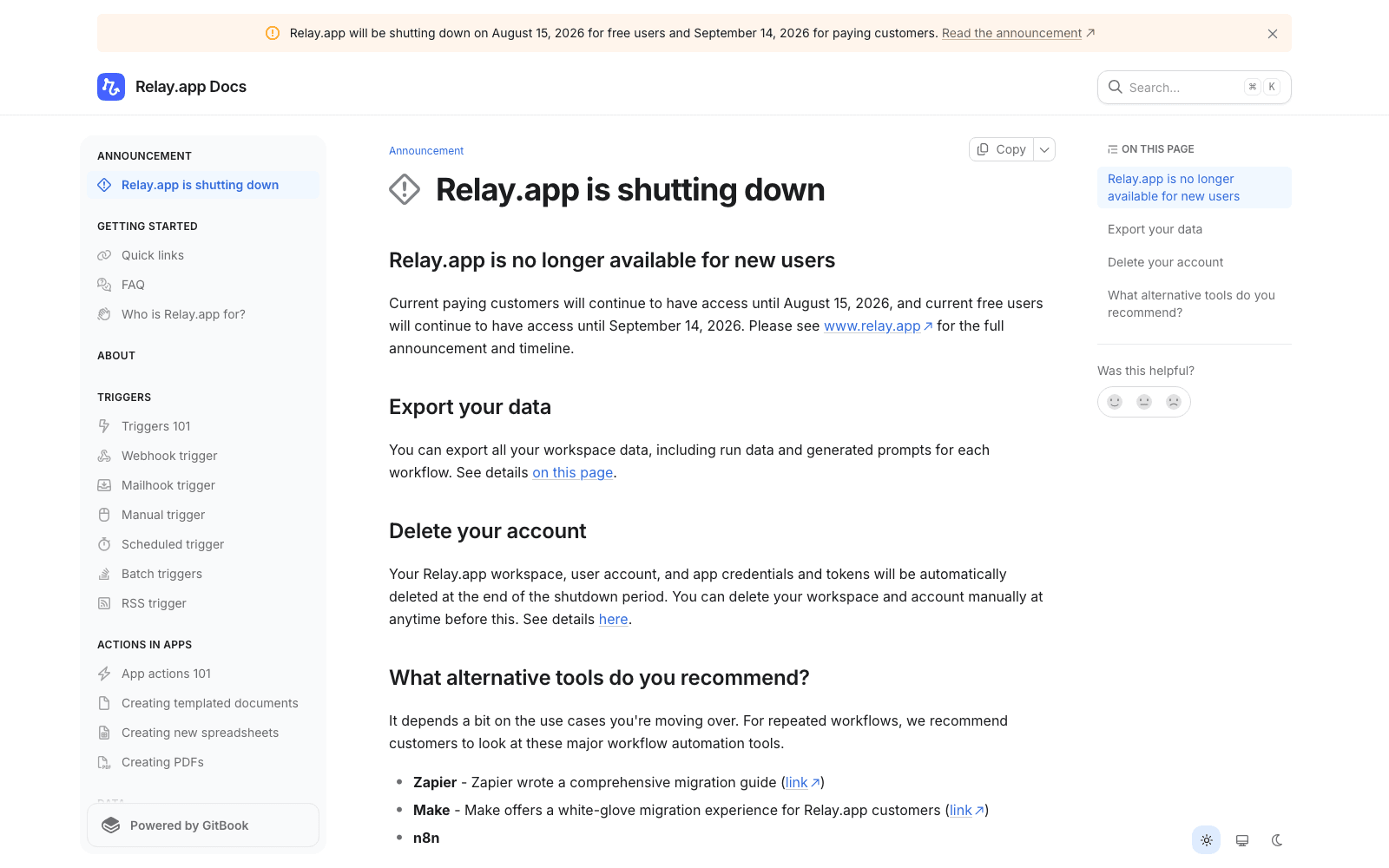Focus the Search field
1389x868 pixels.
pyautogui.click(x=1195, y=87)
